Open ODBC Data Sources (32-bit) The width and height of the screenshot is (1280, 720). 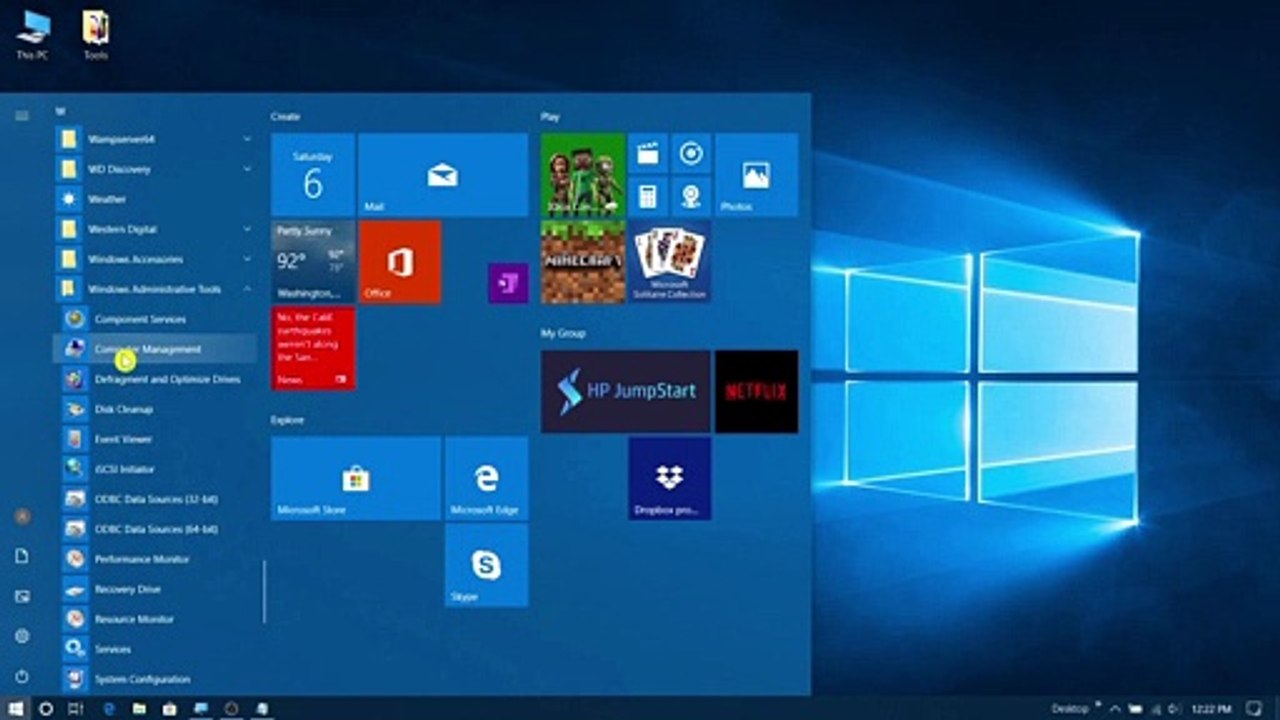(155, 499)
